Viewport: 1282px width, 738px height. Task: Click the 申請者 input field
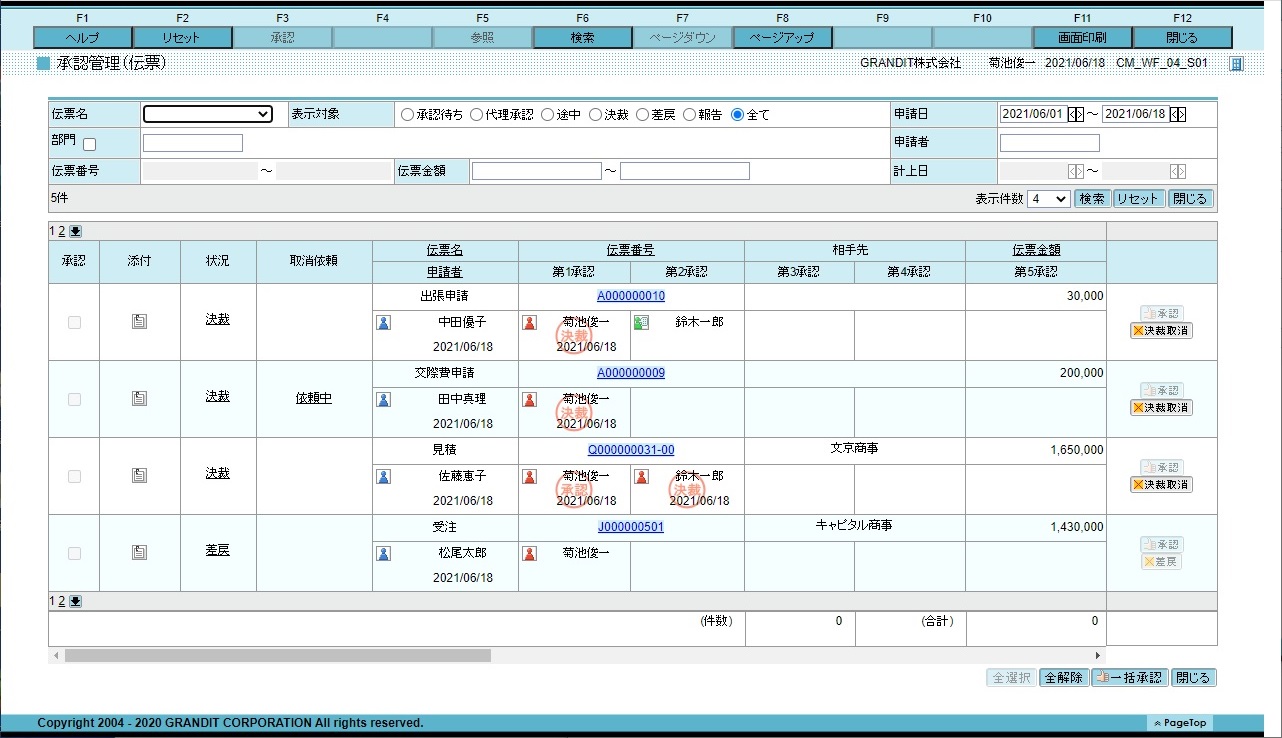[x=1049, y=143]
